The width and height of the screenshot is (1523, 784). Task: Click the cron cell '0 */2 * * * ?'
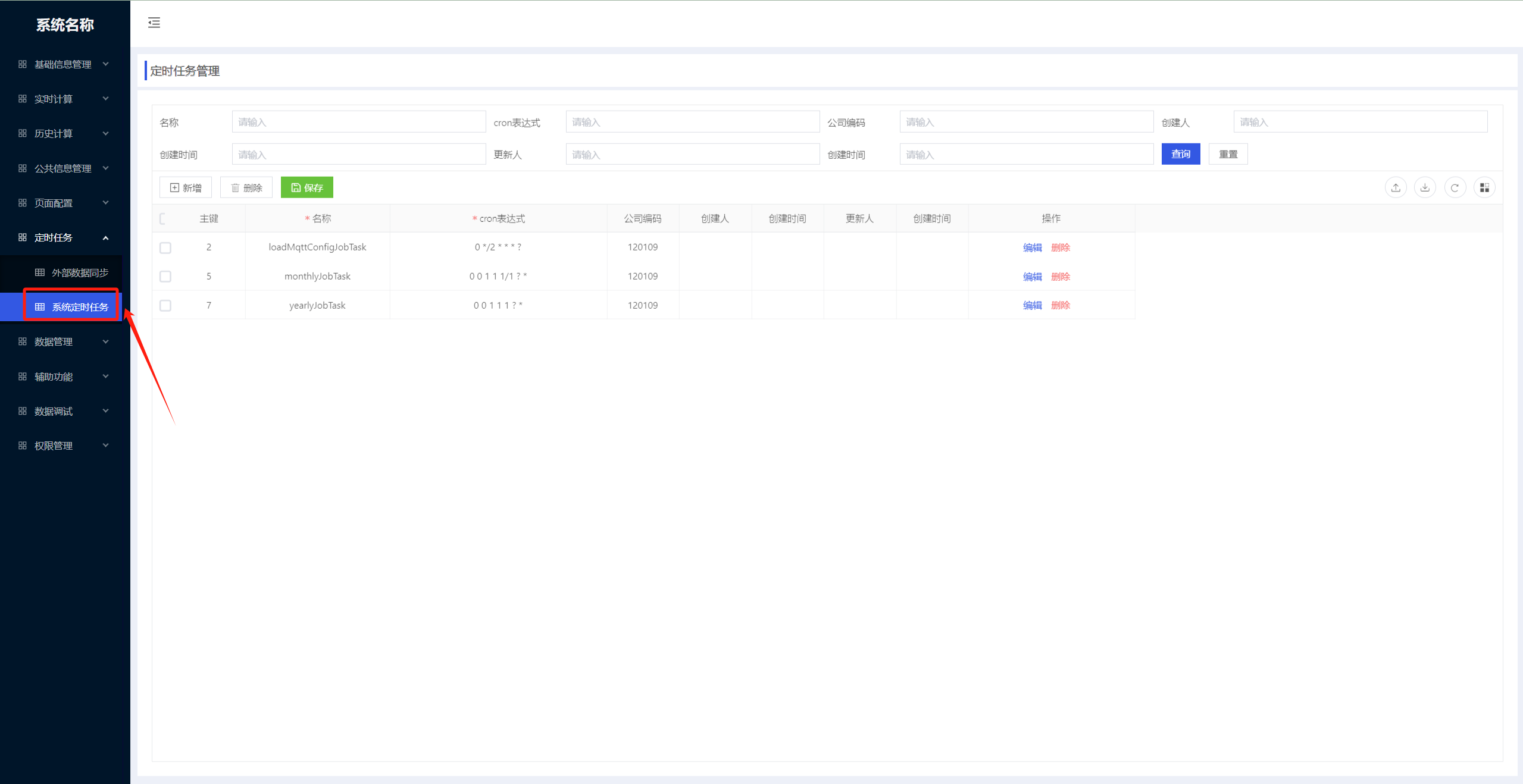pyautogui.click(x=498, y=247)
